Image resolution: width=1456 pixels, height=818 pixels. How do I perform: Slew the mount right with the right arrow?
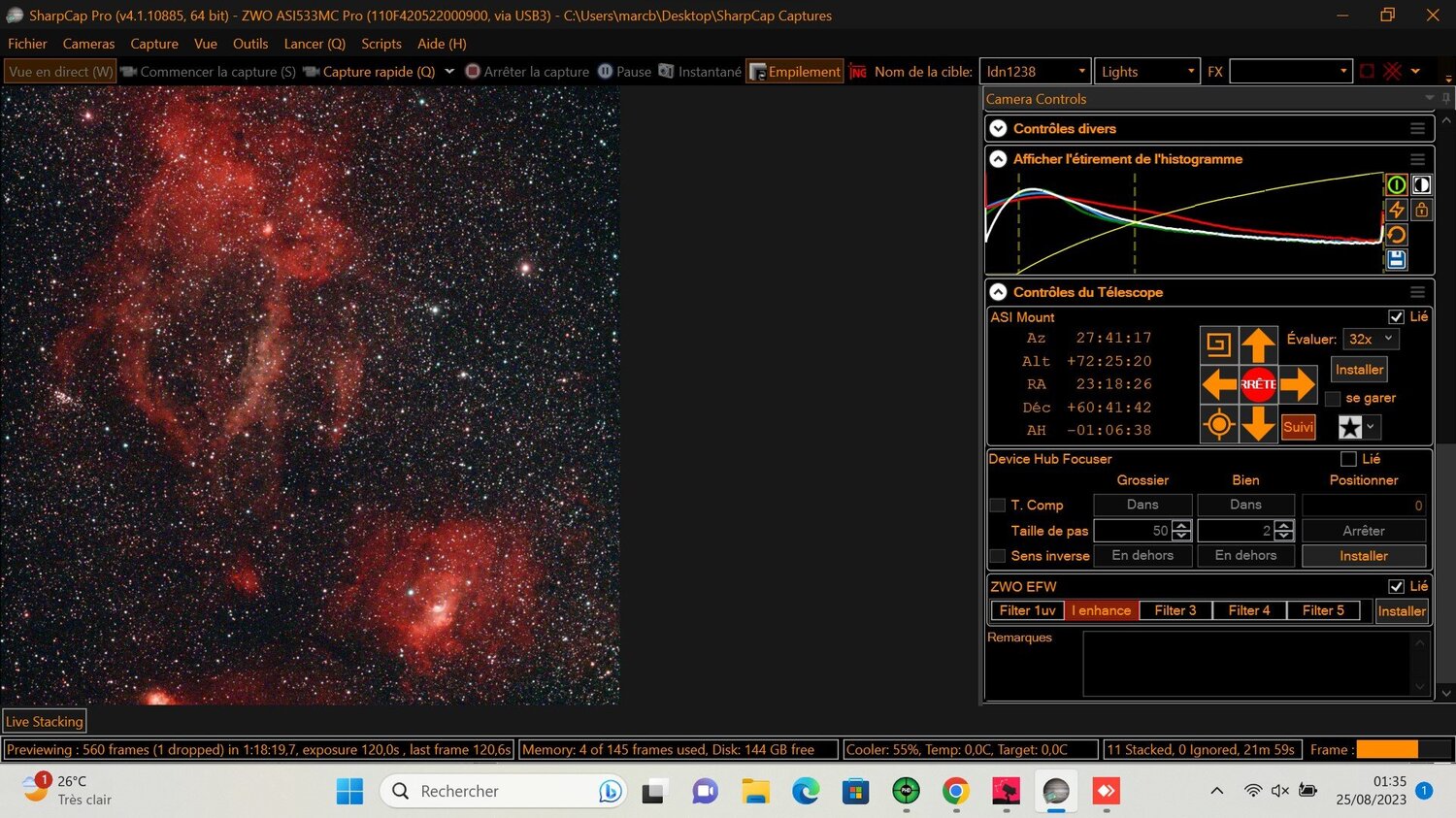tap(1298, 384)
